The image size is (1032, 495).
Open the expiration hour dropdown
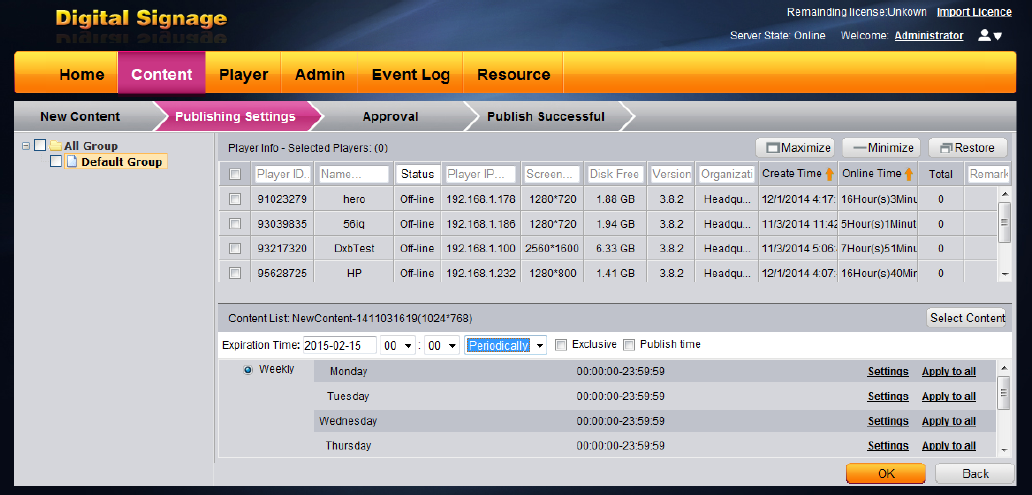399,345
